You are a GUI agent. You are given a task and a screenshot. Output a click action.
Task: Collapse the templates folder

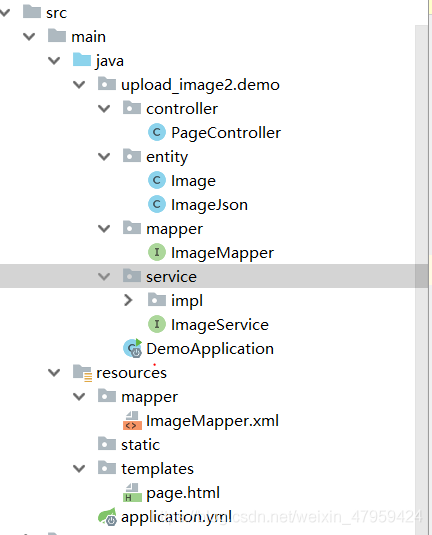tap(79, 469)
